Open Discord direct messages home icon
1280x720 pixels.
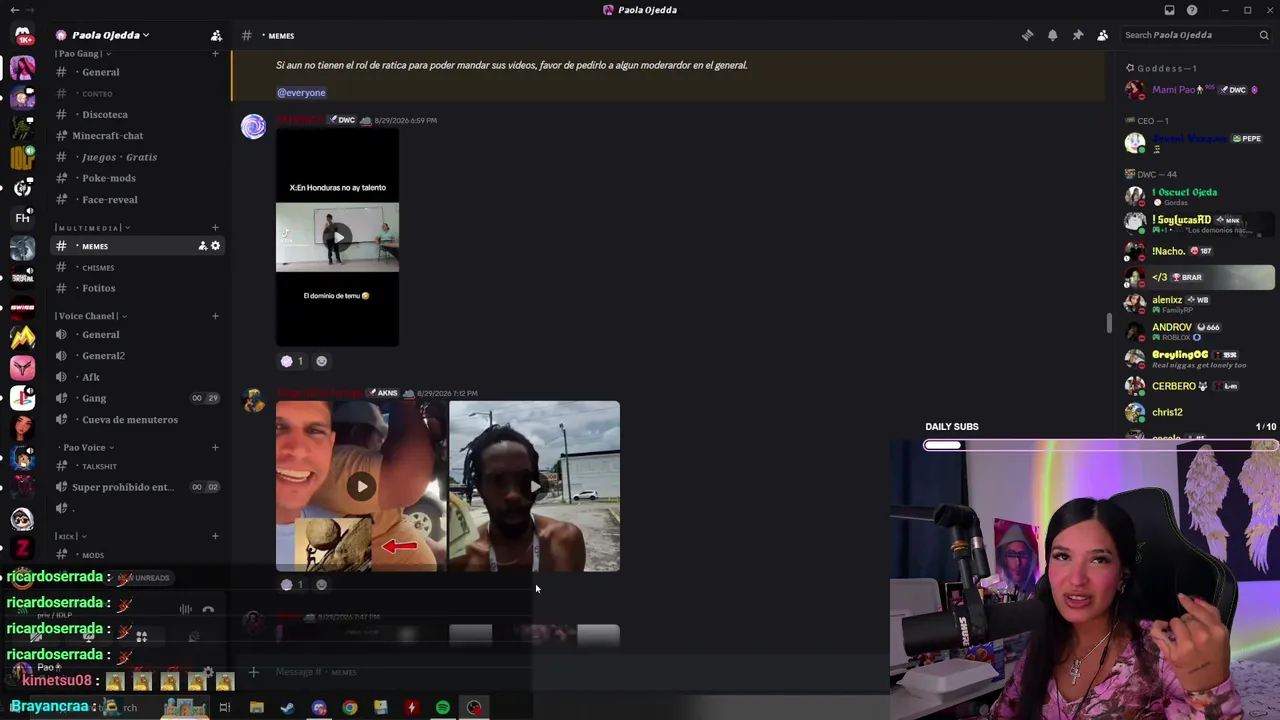point(22,35)
